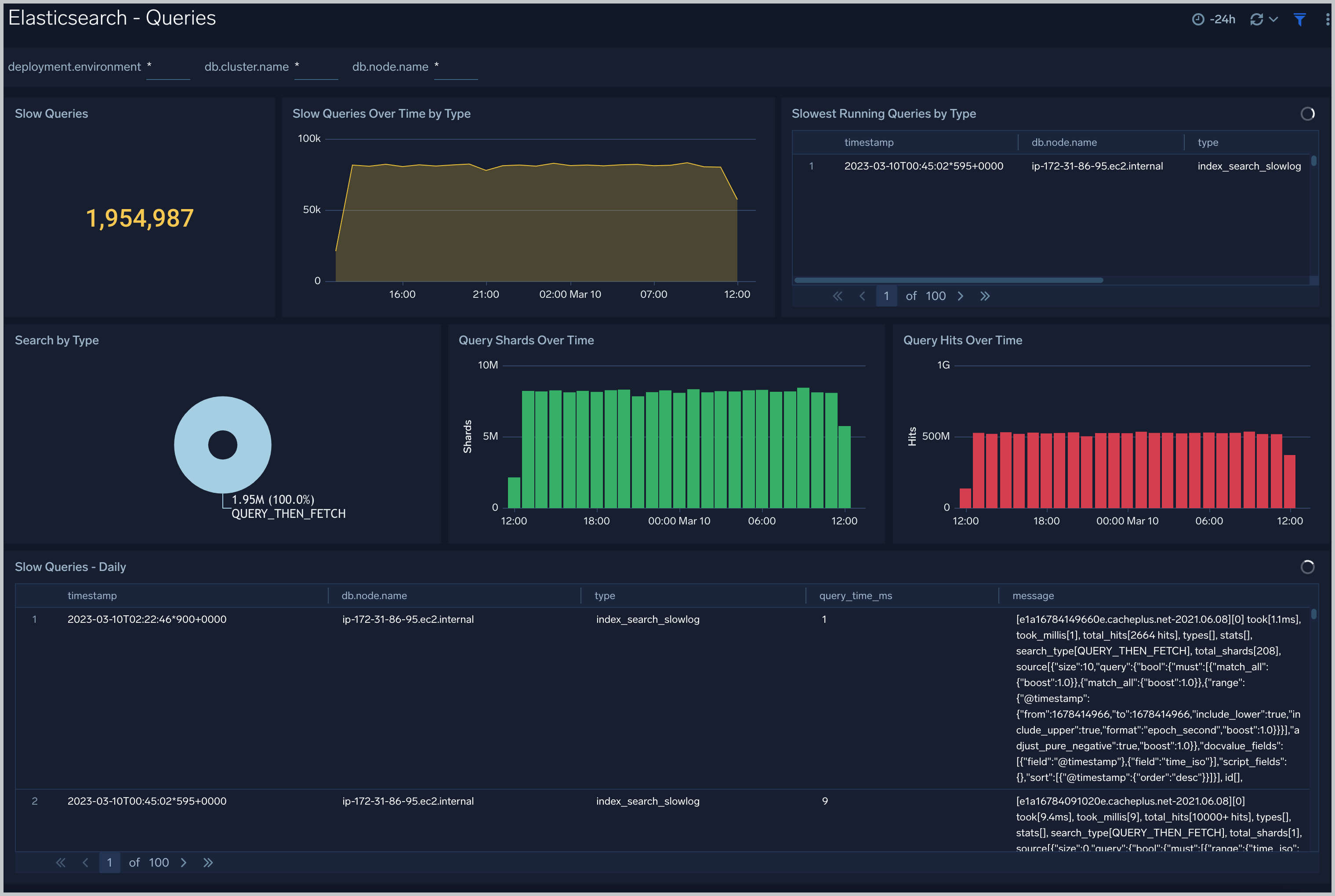This screenshot has width=1335, height=896.
Task: Click the shortest red bar in Query Hits chart
Action: click(965, 498)
